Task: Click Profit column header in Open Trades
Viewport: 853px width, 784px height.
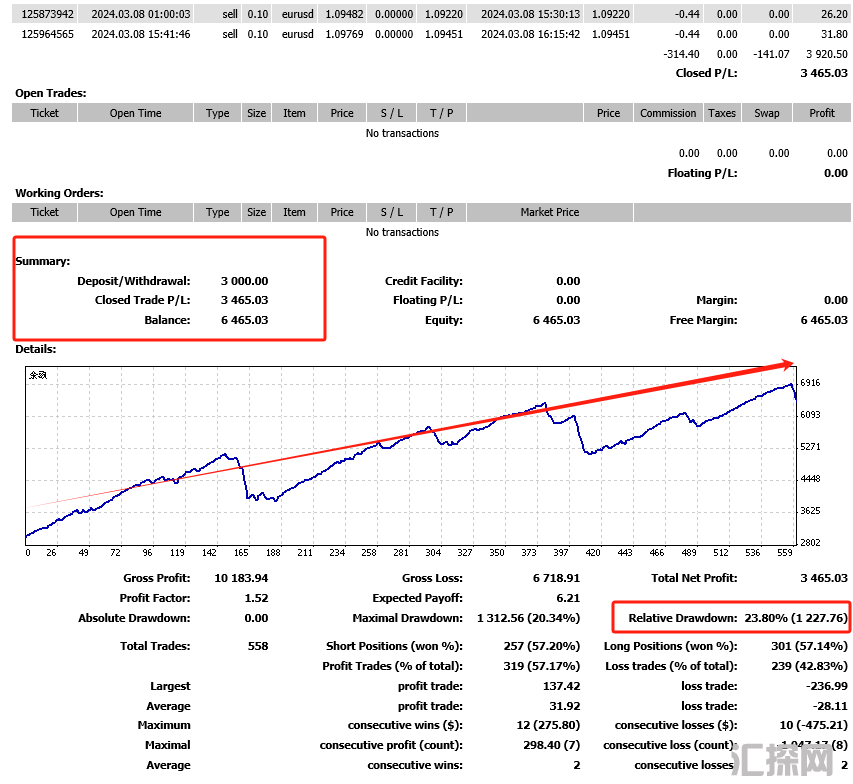Action: pos(822,113)
